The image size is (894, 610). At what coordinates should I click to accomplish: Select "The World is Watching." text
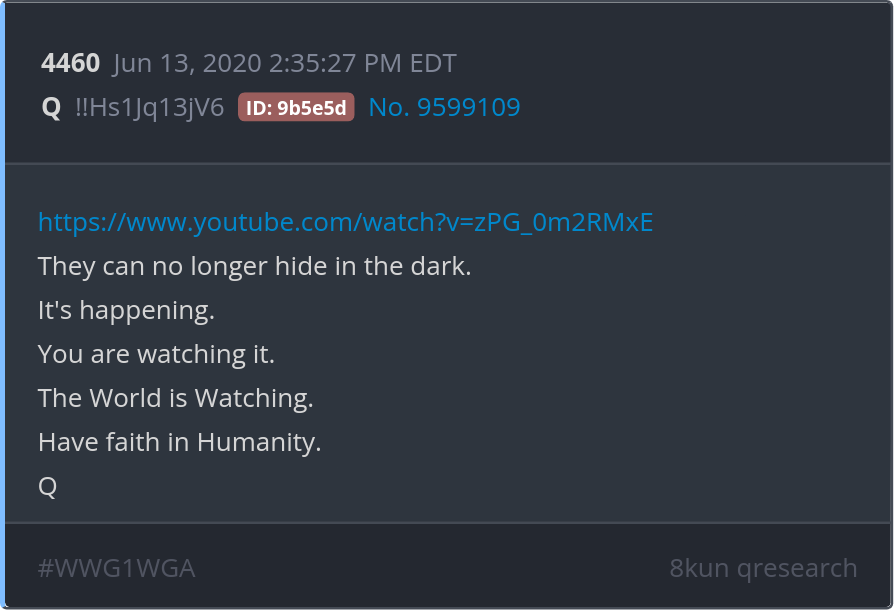(x=176, y=398)
